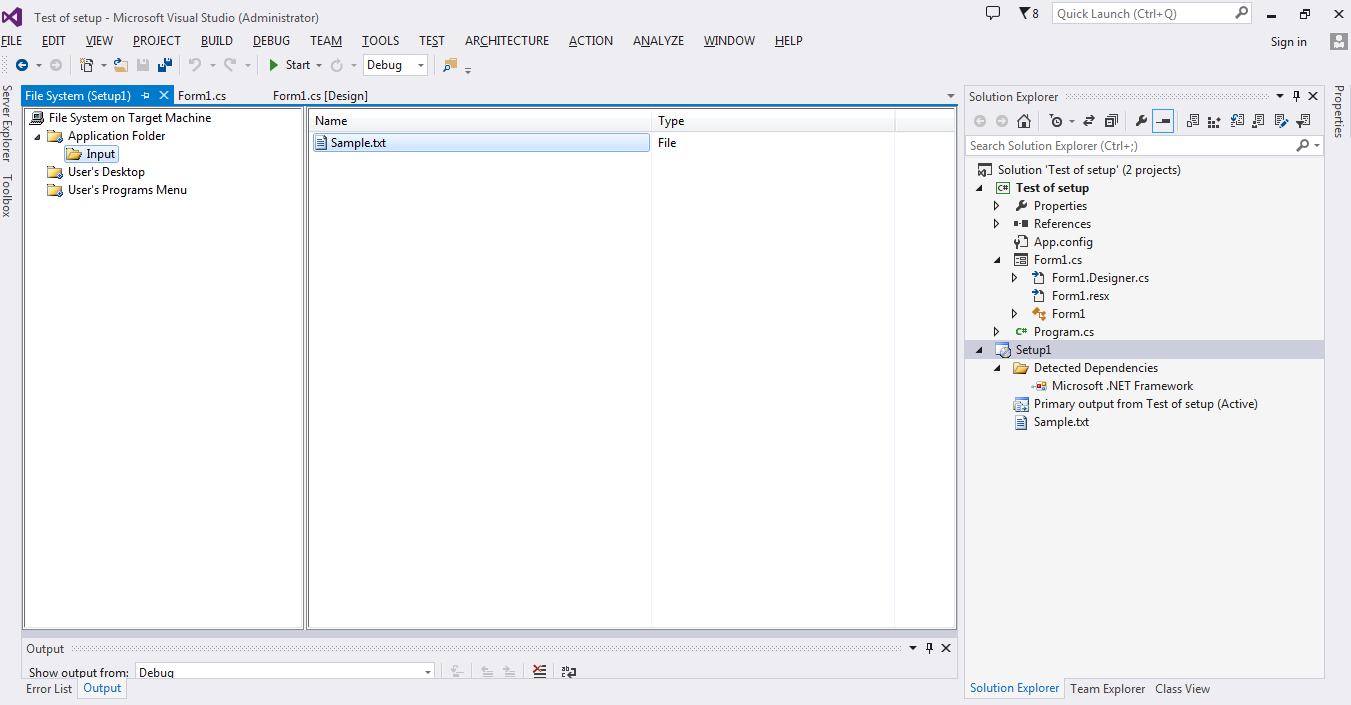
Task: Collapse the Detected Dependencies node
Action: pos(996,368)
